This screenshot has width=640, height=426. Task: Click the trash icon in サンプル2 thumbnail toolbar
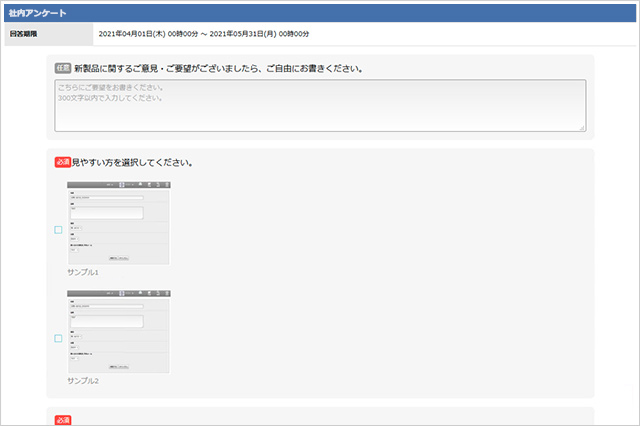167,293
